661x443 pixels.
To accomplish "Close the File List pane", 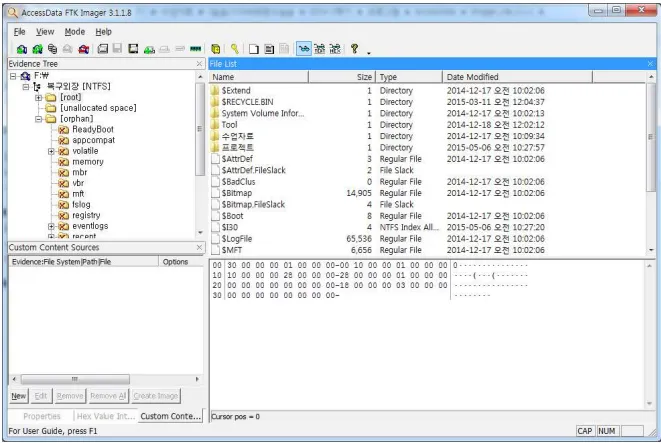I will [x=650, y=64].
